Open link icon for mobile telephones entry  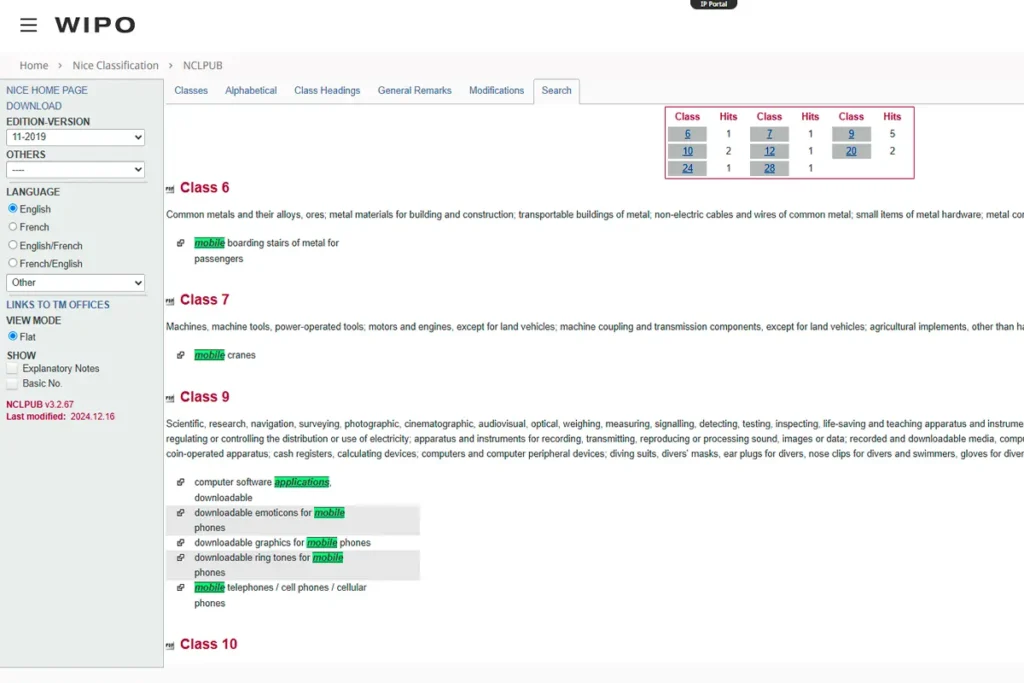click(x=181, y=588)
